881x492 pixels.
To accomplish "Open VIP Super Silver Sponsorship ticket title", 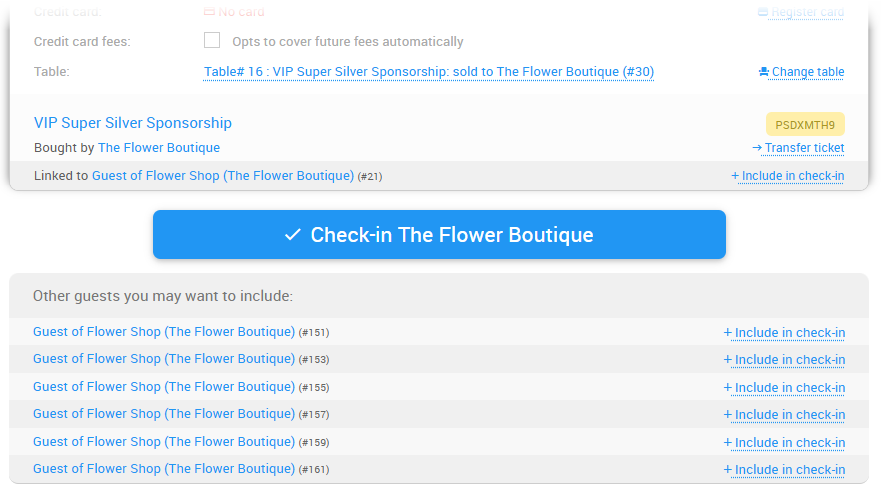I will tap(133, 123).
